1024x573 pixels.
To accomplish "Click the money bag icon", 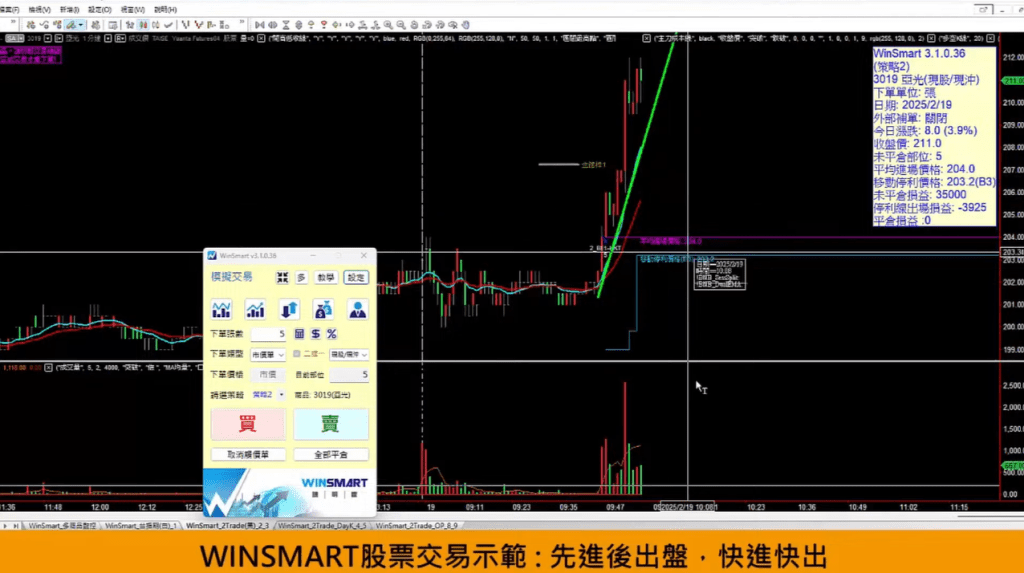I will click(323, 309).
